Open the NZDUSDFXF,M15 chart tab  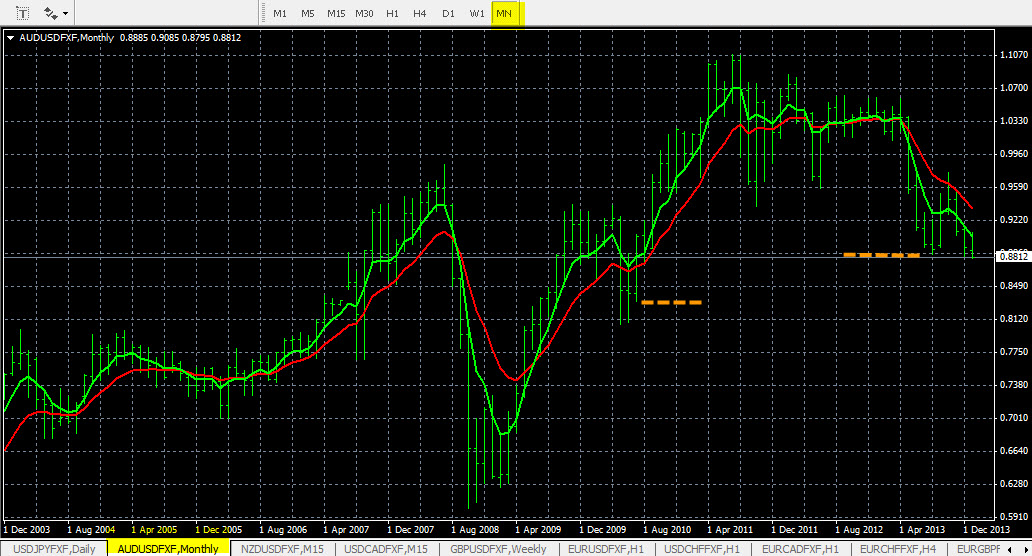[x=282, y=549]
